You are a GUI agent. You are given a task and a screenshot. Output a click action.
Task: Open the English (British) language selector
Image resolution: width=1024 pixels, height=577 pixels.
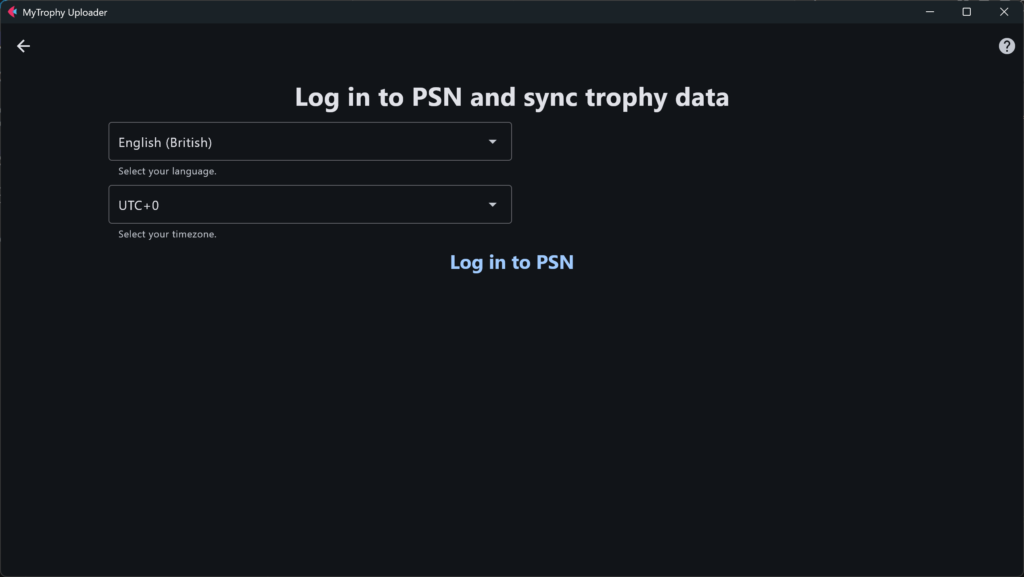click(310, 142)
